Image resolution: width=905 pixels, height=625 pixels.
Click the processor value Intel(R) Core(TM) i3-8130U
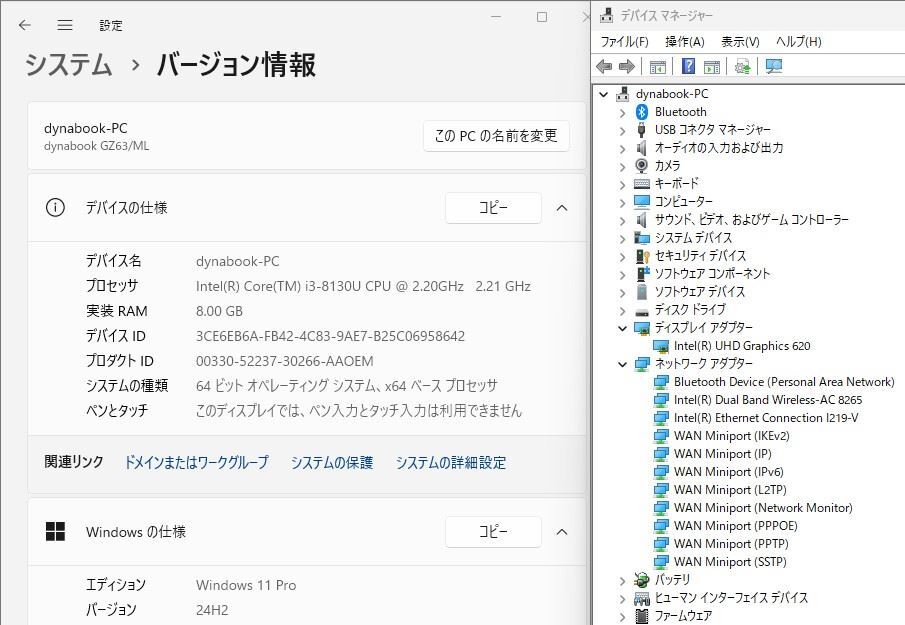pyautogui.click(x=363, y=286)
